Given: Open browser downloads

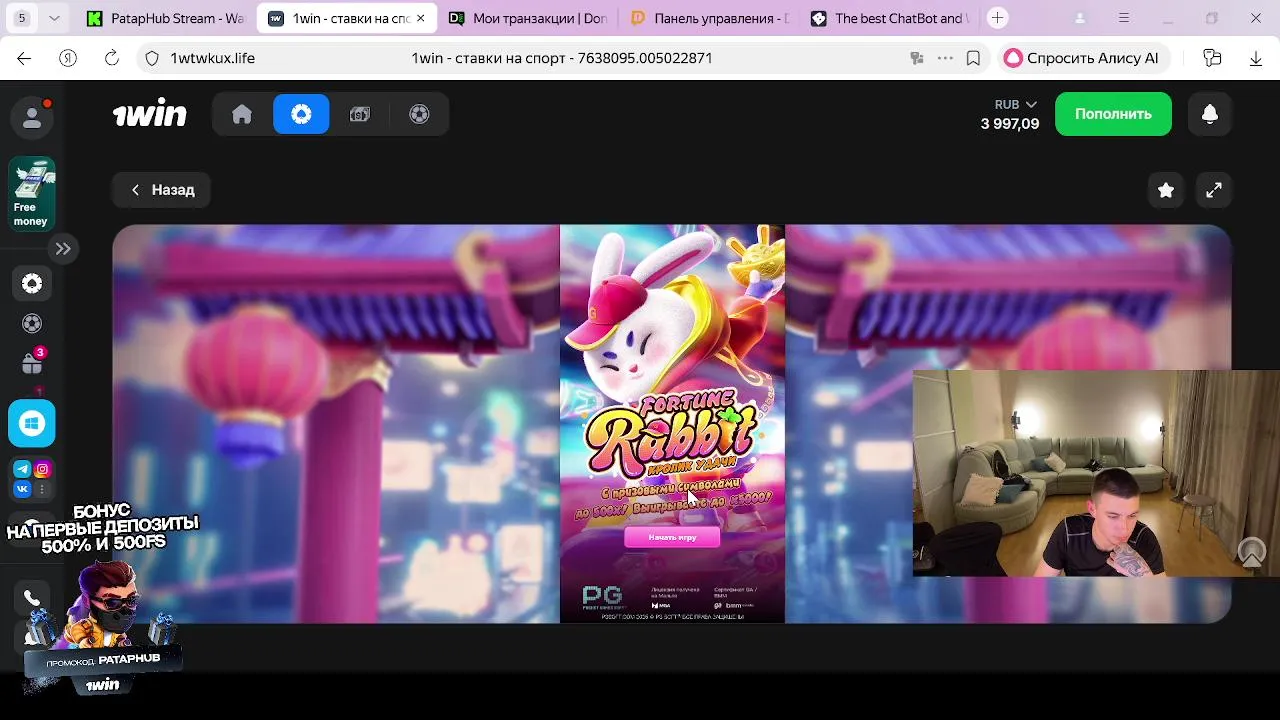Looking at the screenshot, I should click(x=1256, y=58).
